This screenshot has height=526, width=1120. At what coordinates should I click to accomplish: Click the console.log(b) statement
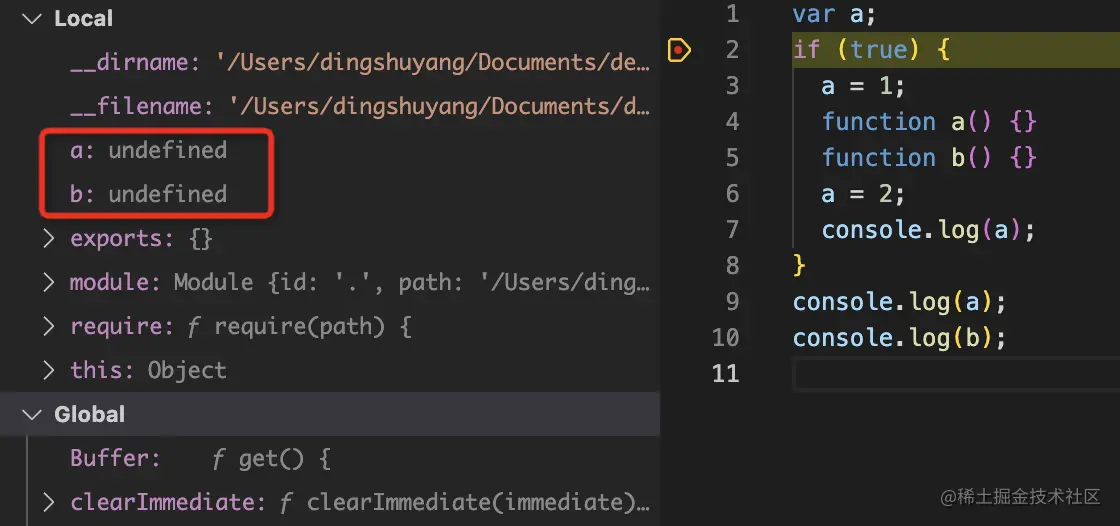(898, 338)
